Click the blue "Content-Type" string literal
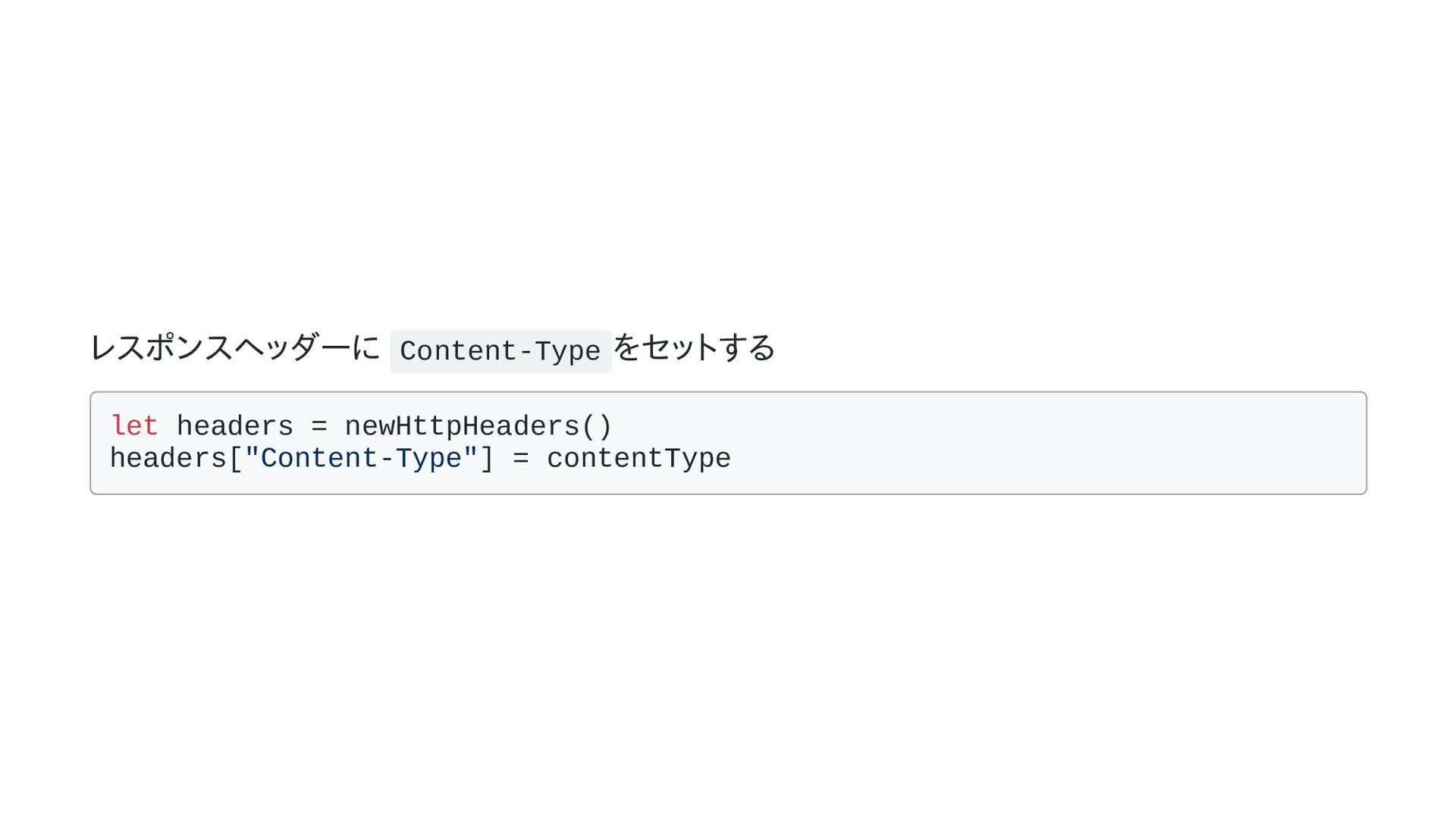1456x819 pixels. pyautogui.click(x=361, y=458)
